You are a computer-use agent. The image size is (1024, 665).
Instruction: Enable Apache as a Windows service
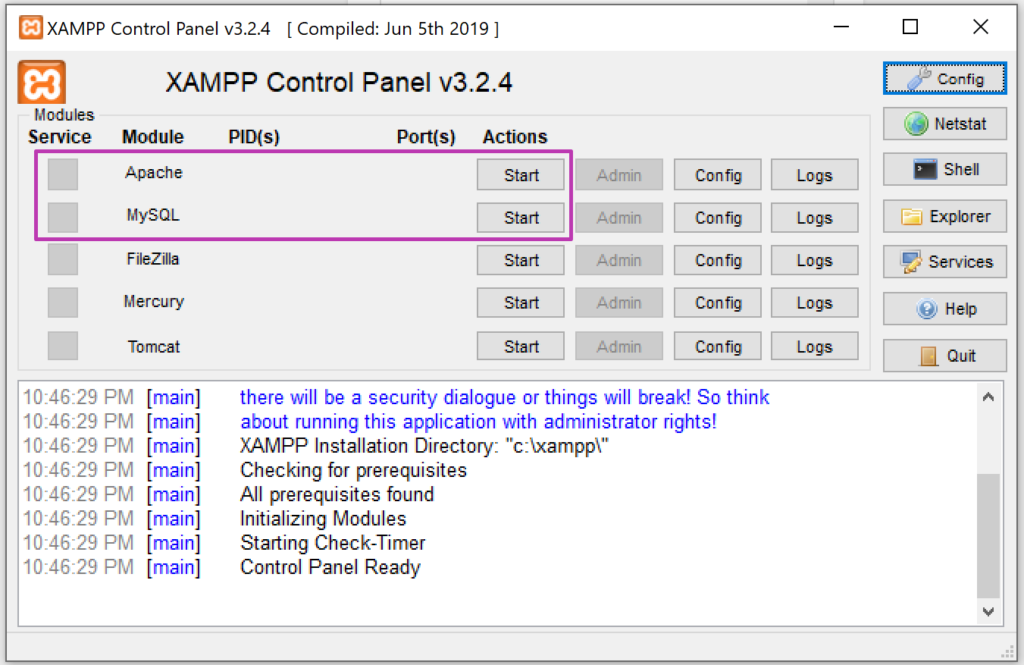(62, 173)
